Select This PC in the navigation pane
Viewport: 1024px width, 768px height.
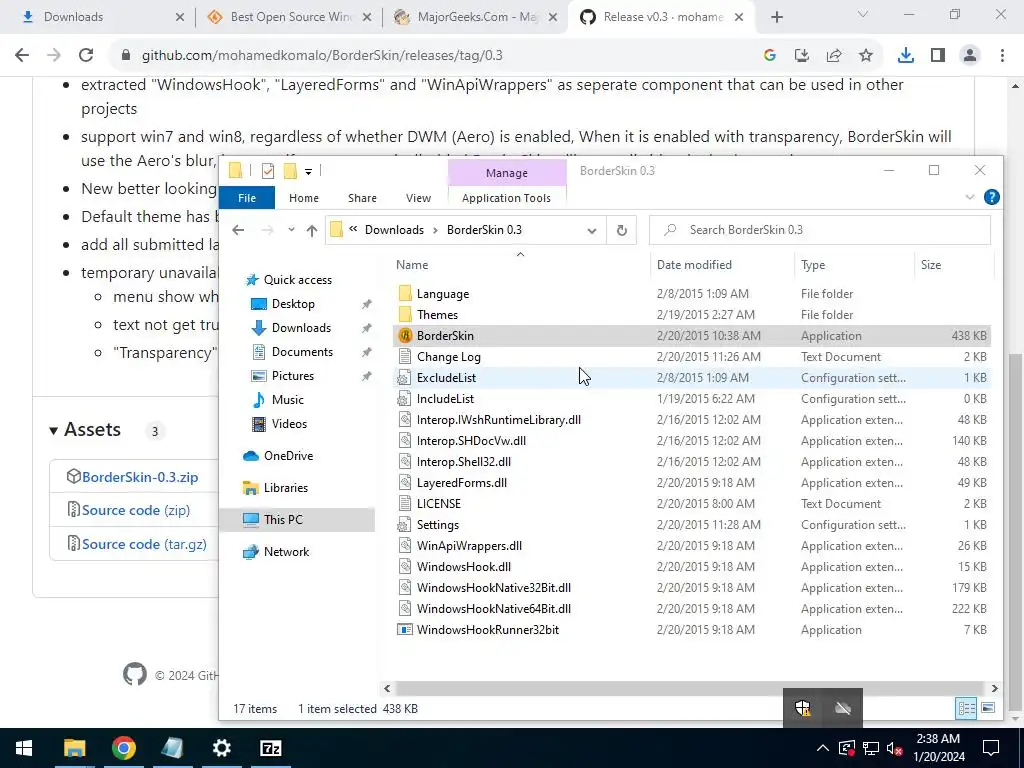(283, 520)
